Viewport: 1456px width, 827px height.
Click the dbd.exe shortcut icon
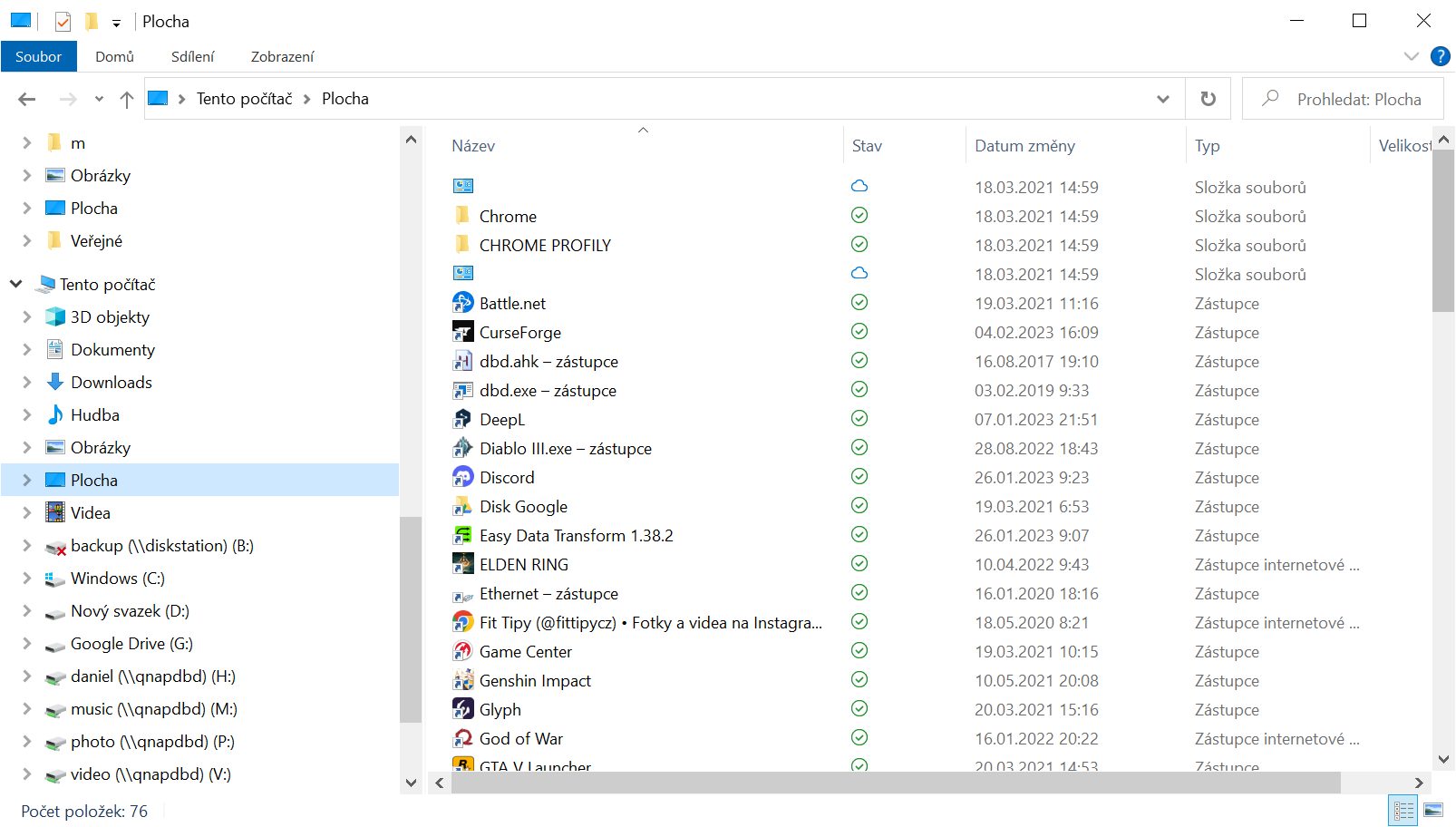pos(462,390)
